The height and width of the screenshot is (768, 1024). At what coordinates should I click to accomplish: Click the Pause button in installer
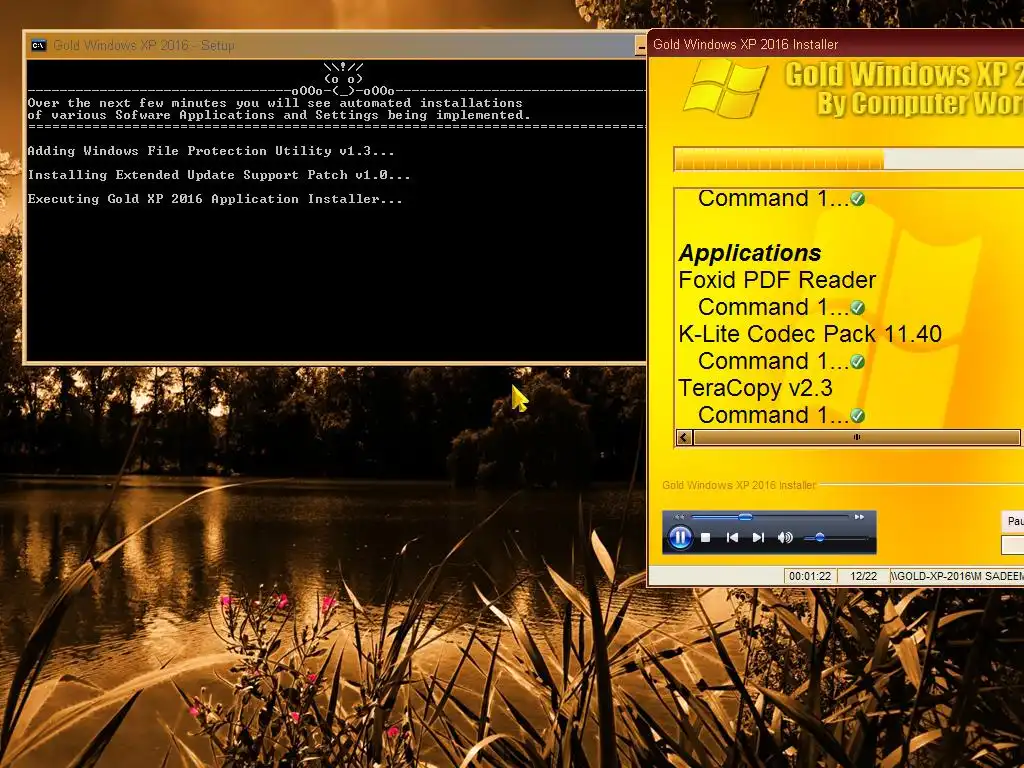pos(1013,521)
